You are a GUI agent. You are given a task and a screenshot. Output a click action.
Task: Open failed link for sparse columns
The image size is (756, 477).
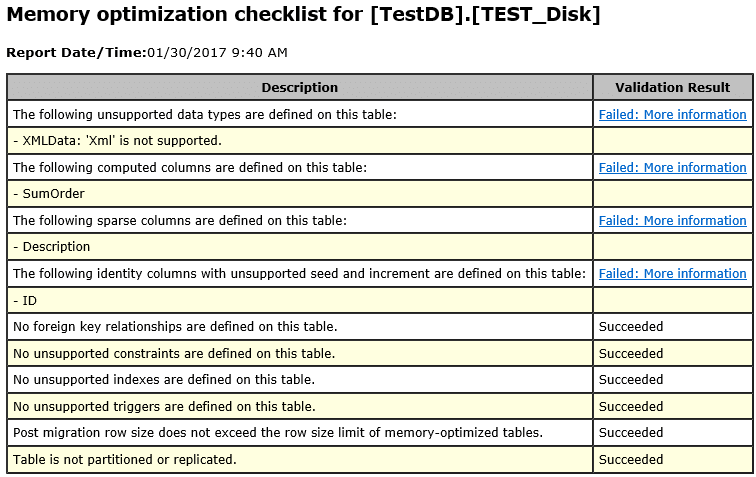coord(672,221)
